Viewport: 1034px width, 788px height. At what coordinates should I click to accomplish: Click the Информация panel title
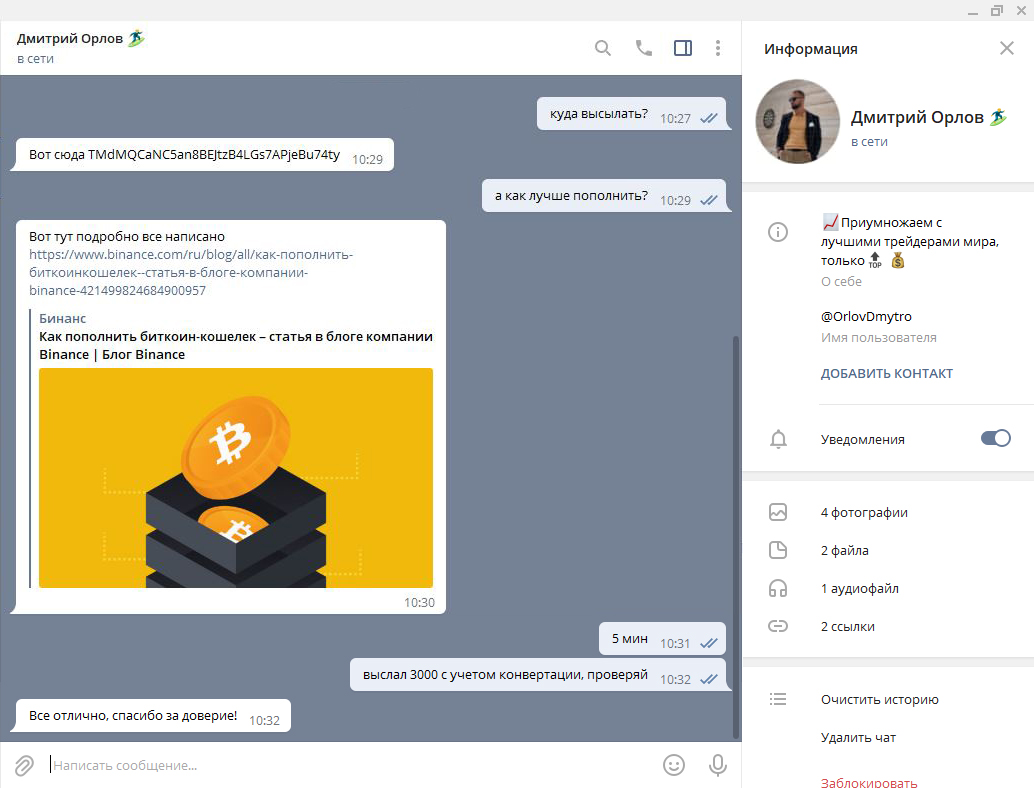tap(810, 49)
